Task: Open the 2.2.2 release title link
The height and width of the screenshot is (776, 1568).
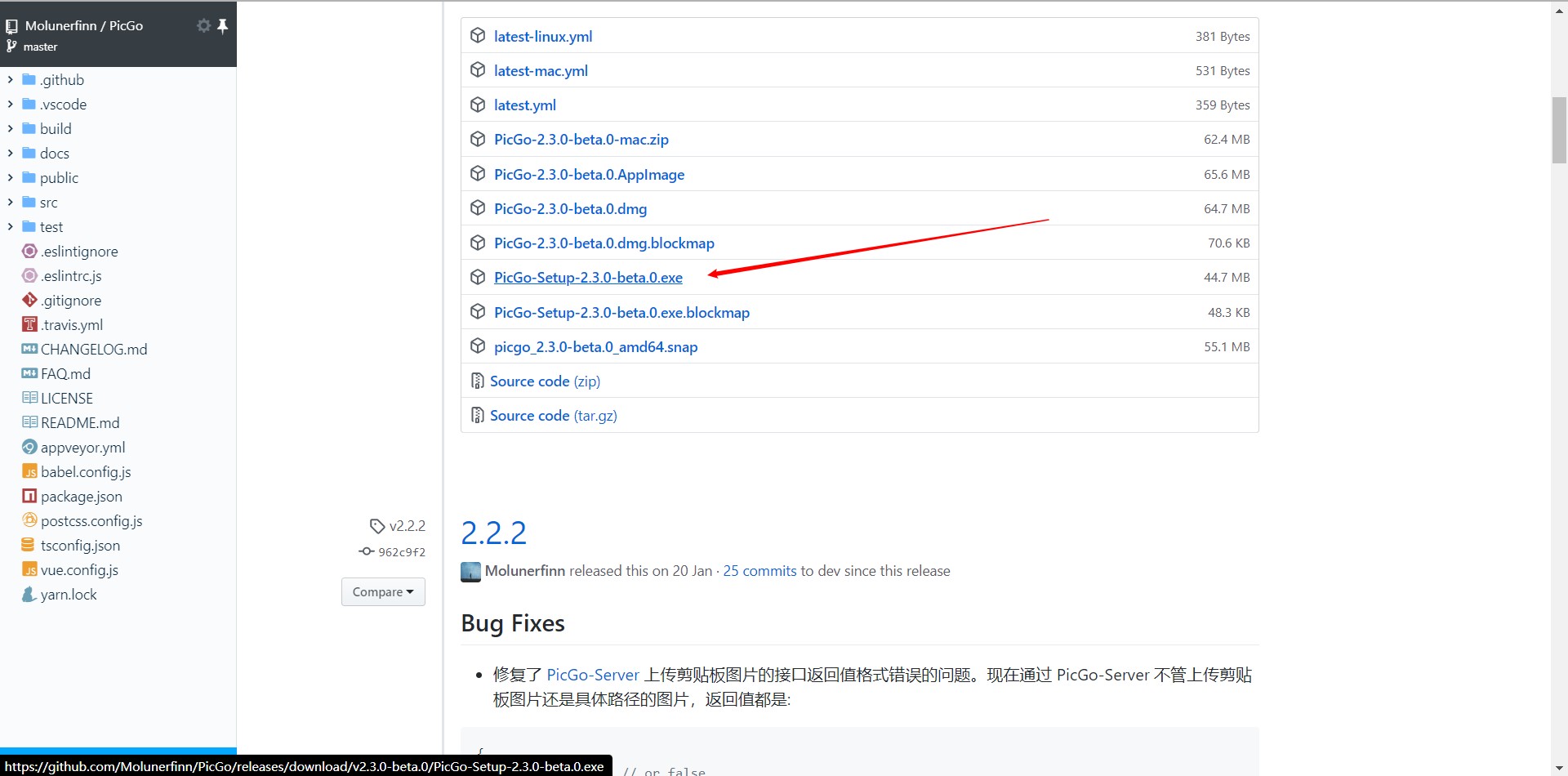Action: click(x=494, y=533)
